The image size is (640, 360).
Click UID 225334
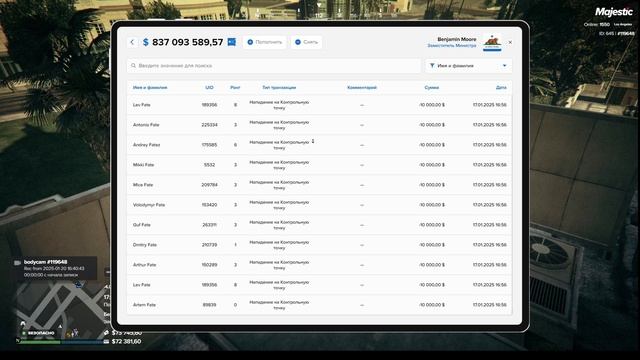tap(209, 125)
